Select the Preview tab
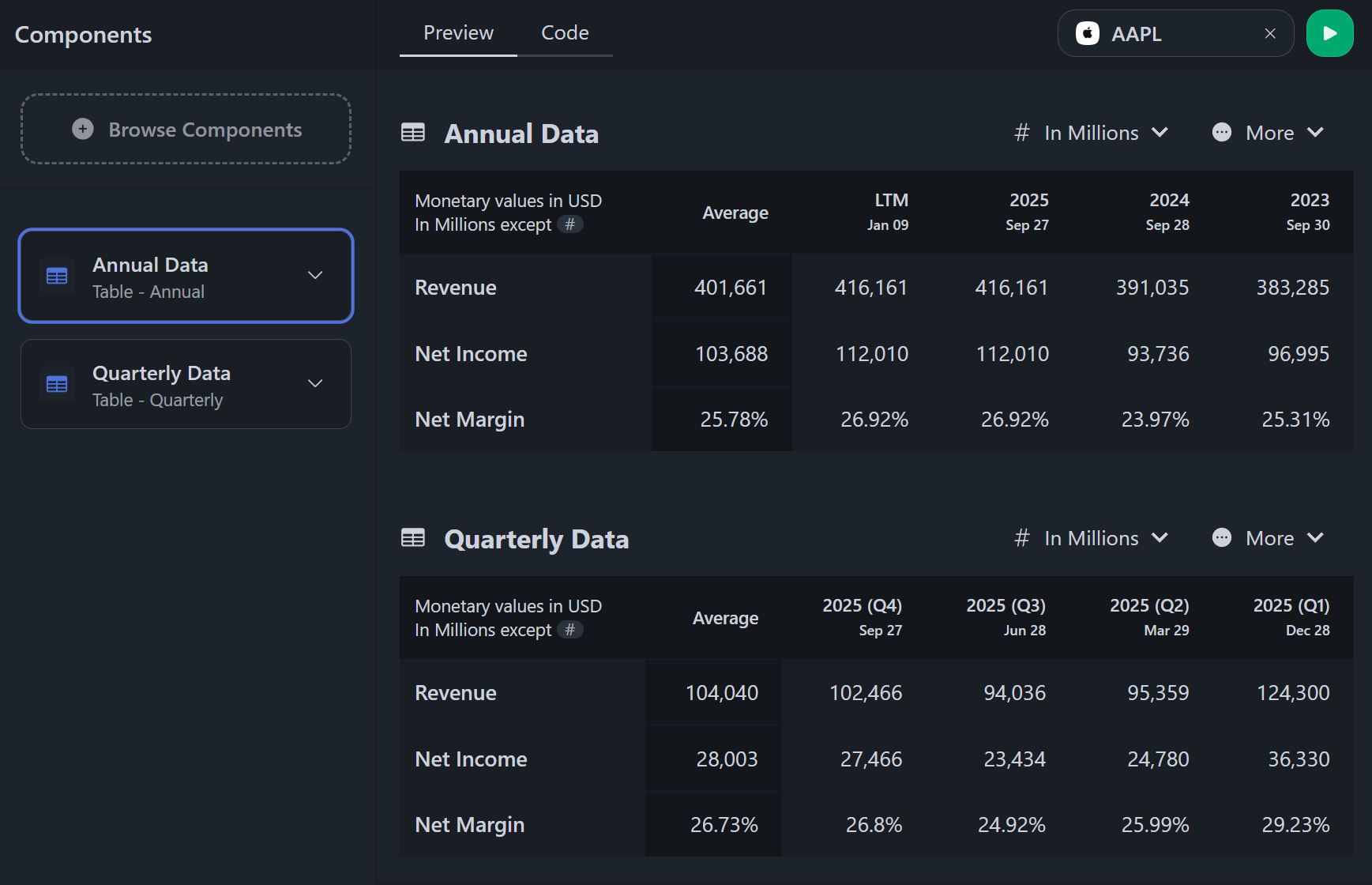This screenshot has width=1372, height=885. [x=458, y=32]
